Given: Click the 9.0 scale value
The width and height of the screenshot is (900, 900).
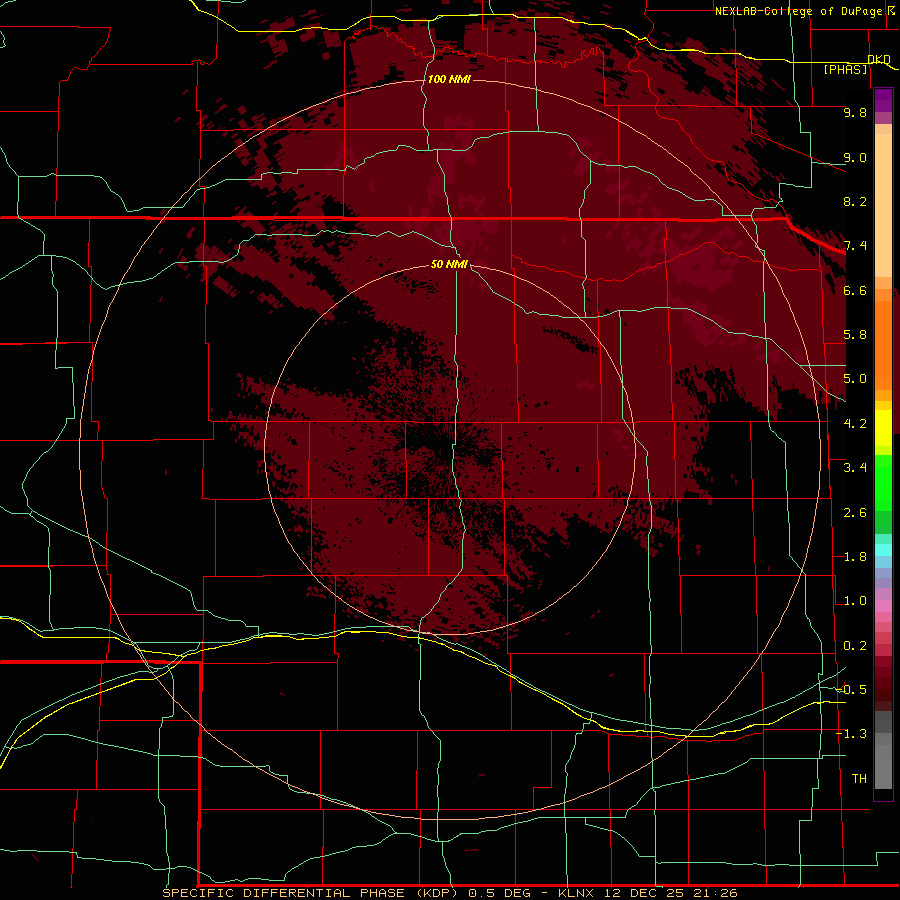Looking at the screenshot, I should point(855,157).
